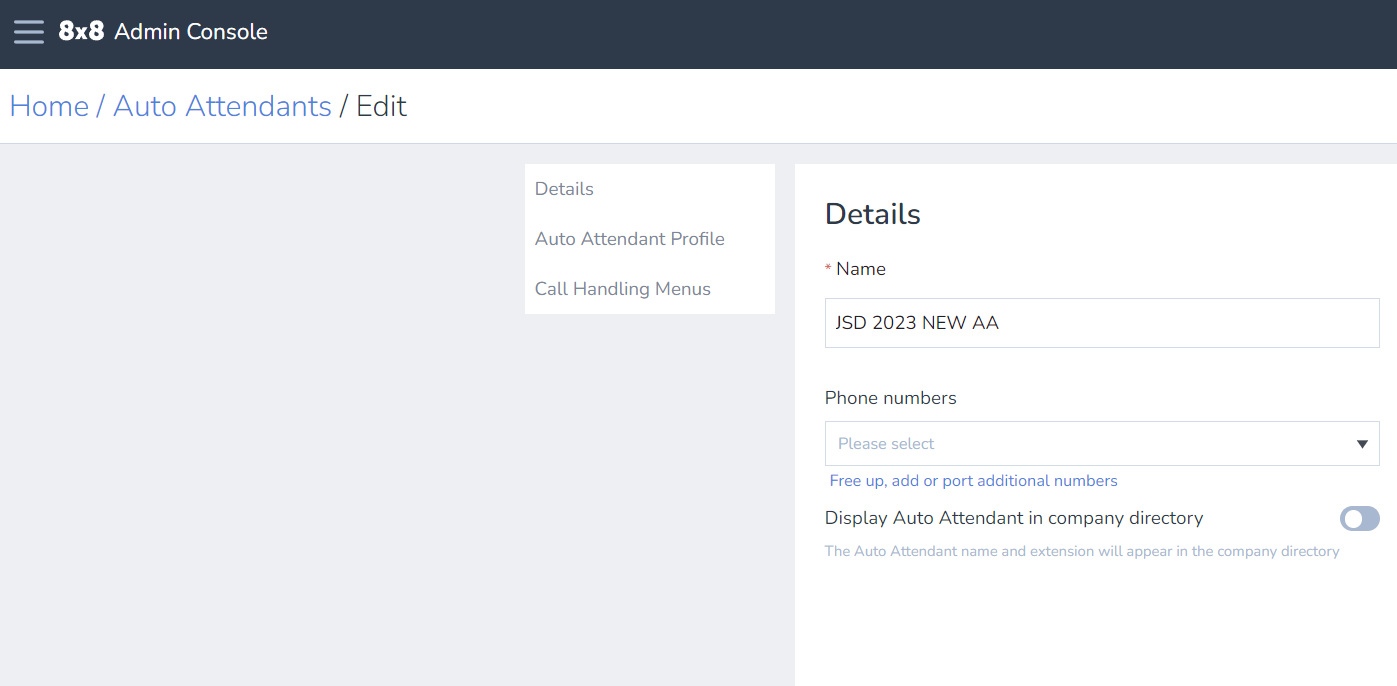Open the Call Handling Menus section
1397x686 pixels.
click(623, 289)
